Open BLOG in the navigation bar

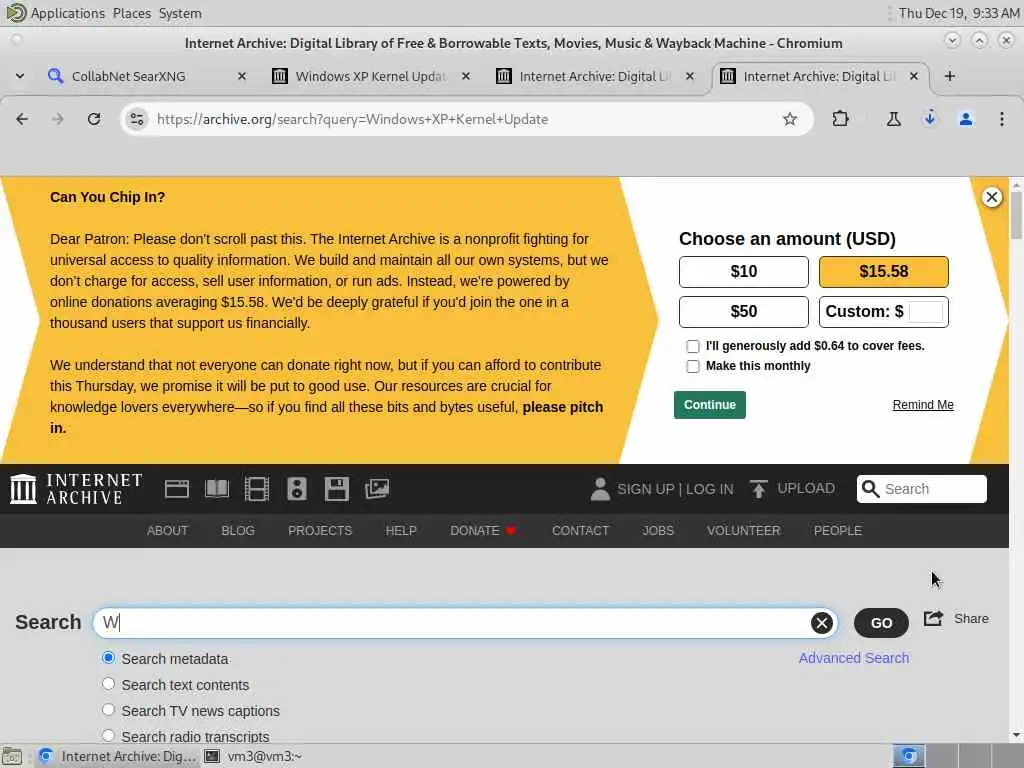pyautogui.click(x=238, y=530)
